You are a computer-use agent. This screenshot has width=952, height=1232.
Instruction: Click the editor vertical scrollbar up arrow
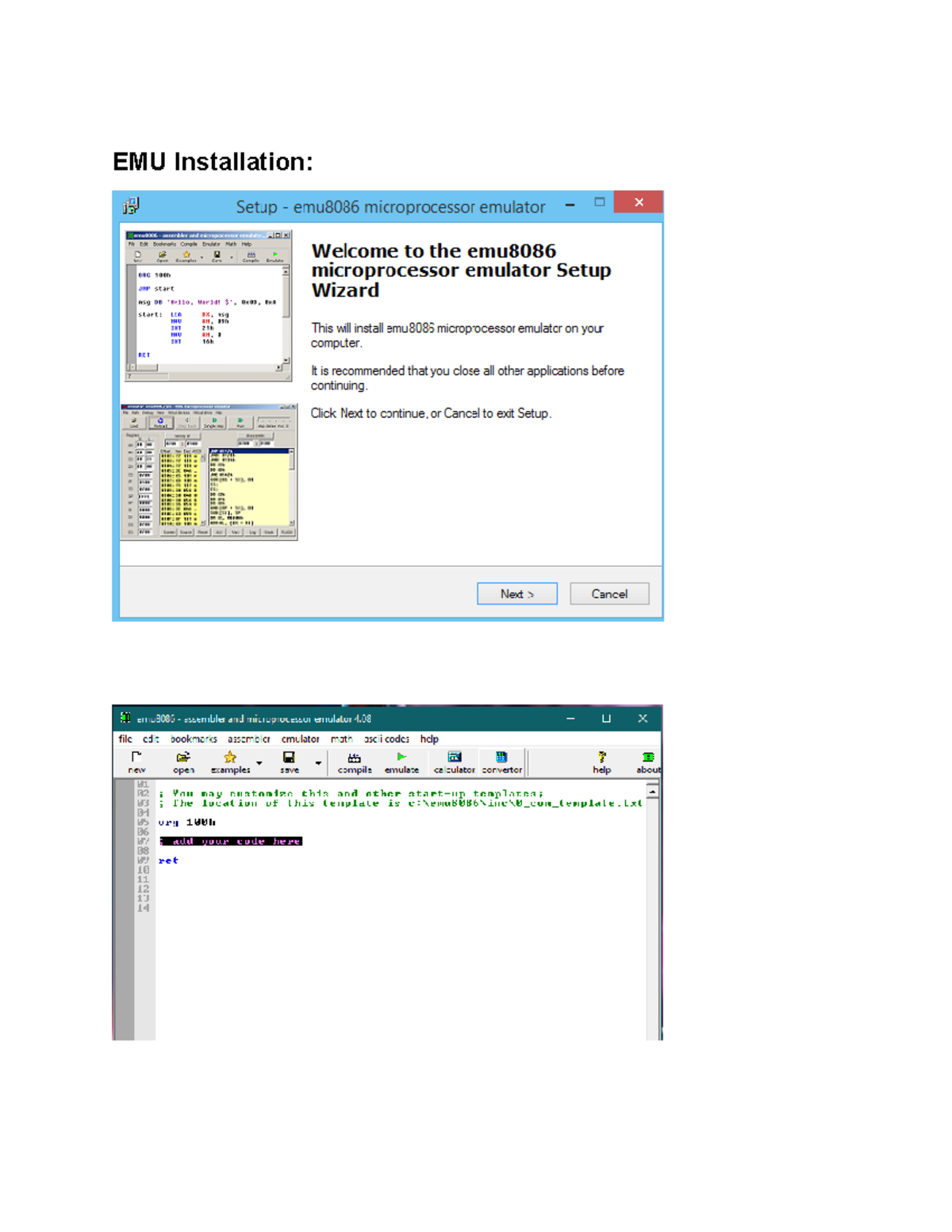(x=652, y=790)
